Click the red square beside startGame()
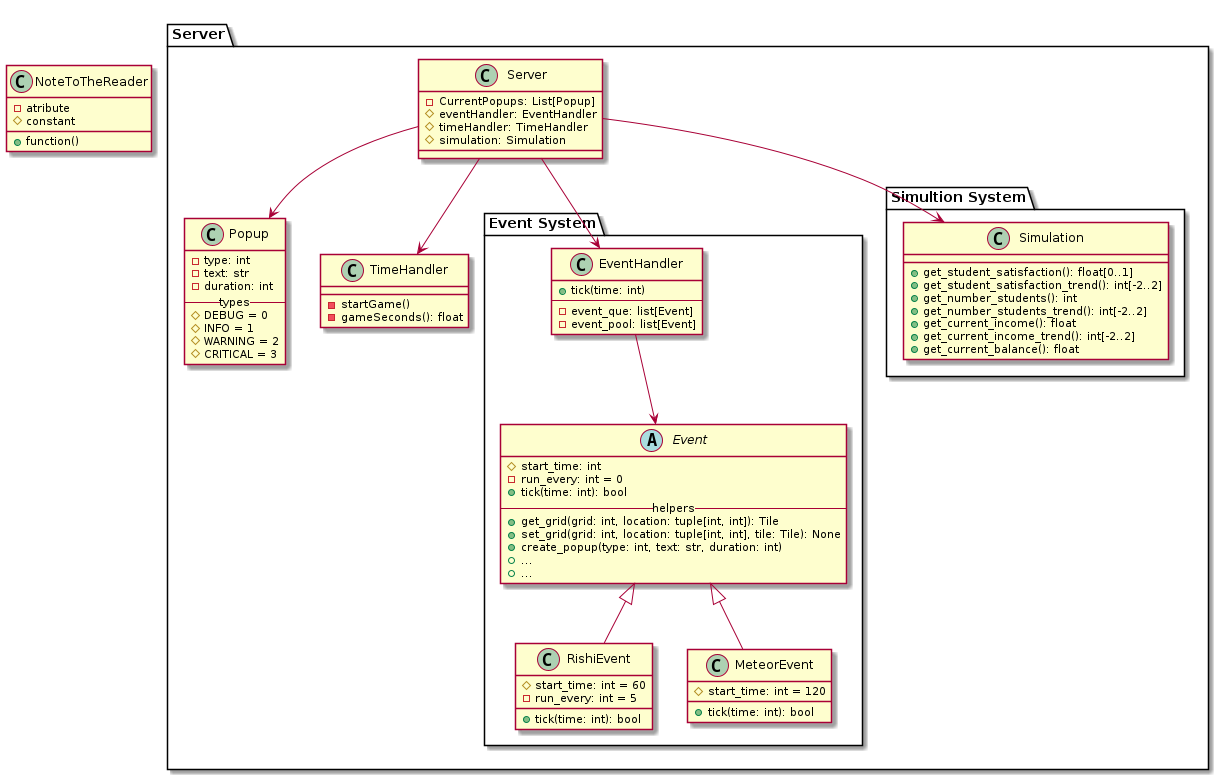1229x780 pixels. 332,304
